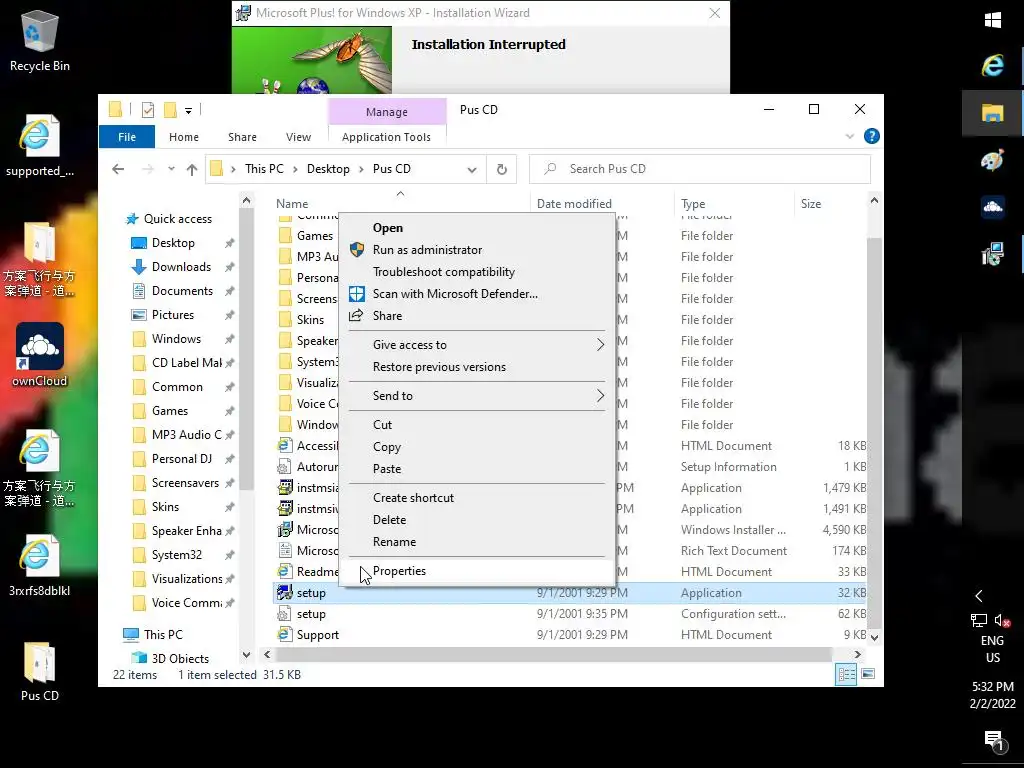Expand the recent locations dropdown arrow
1024x768 pixels.
(171, 168)
